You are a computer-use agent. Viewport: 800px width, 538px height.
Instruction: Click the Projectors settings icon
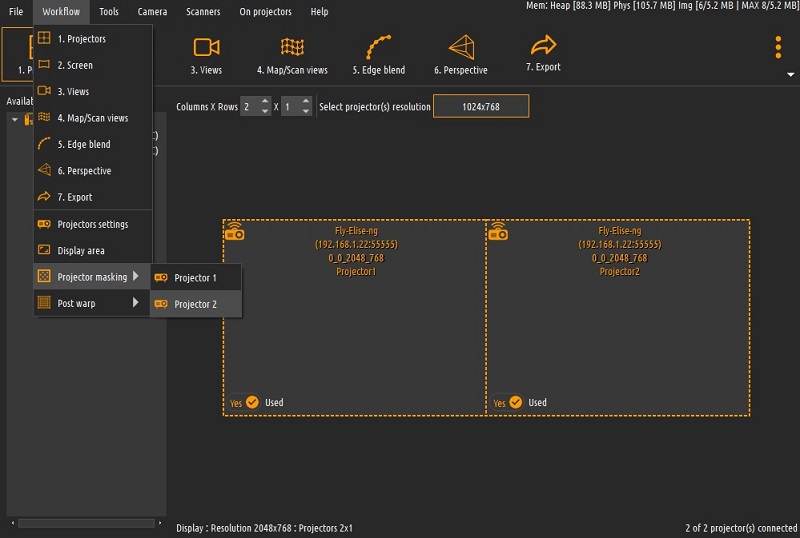[44, 224]
